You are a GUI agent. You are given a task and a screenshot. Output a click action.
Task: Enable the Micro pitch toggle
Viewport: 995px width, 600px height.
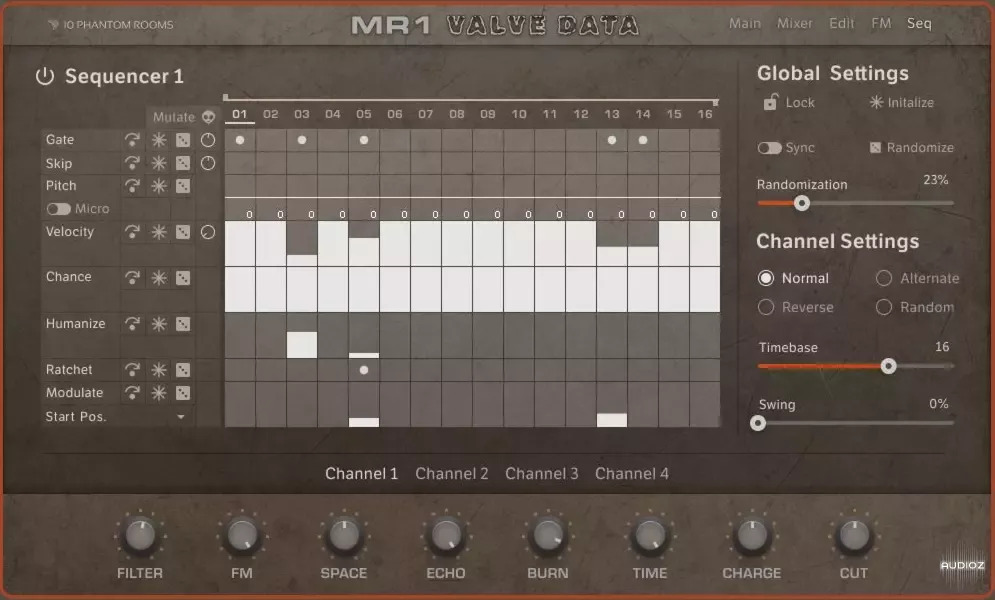pos(58,209)
